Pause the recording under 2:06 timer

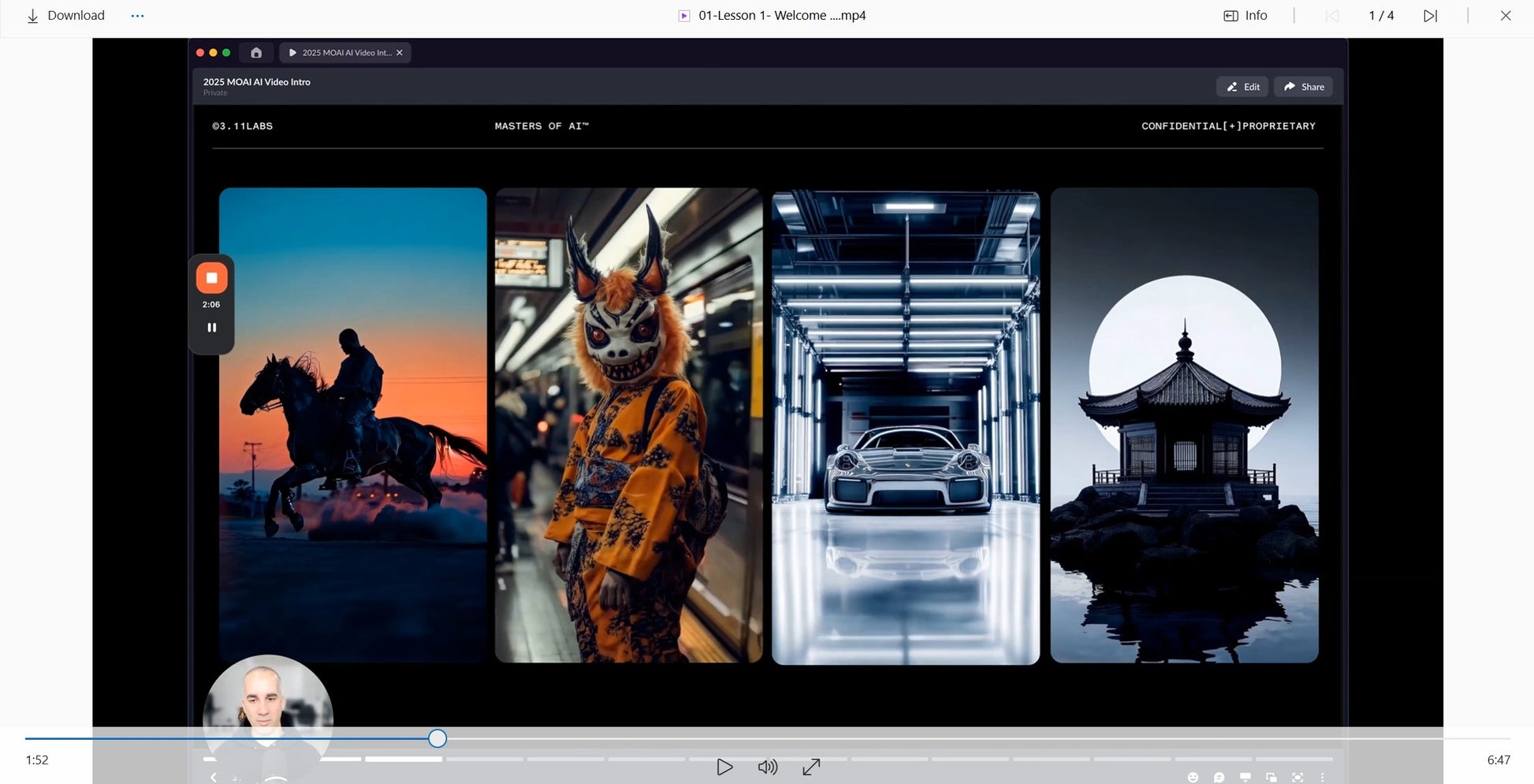pos(211,328)
